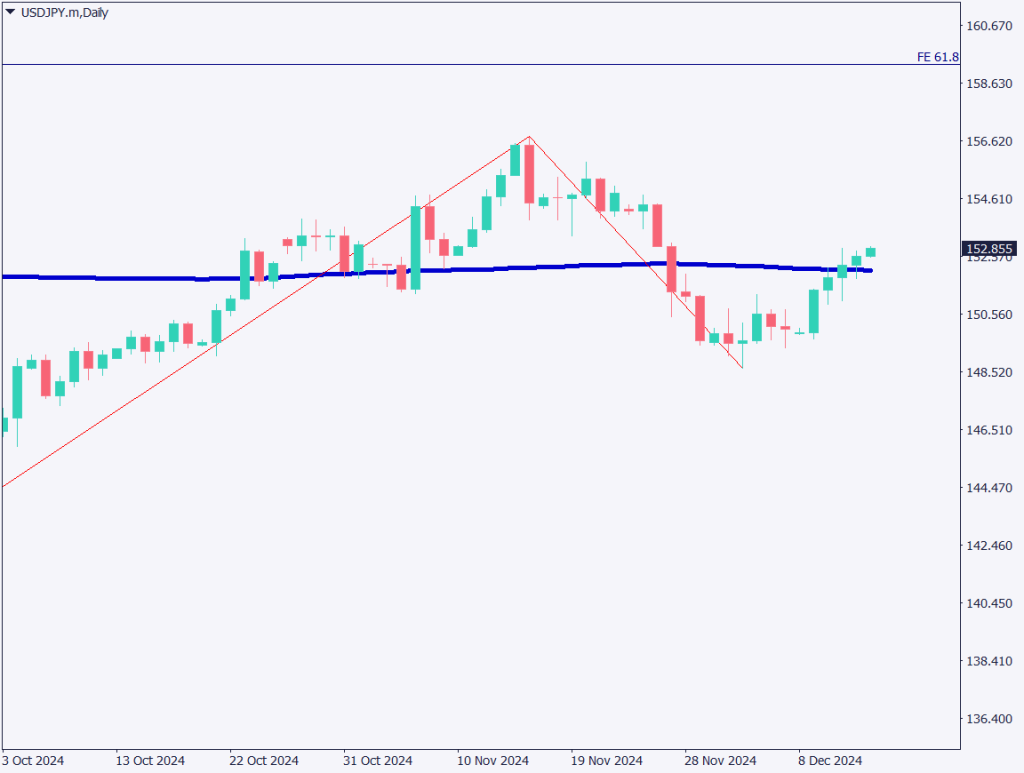The image size is (1024, 773).
Task: Click the 3 Oct 2024 date label
Action: pos(33,761)
